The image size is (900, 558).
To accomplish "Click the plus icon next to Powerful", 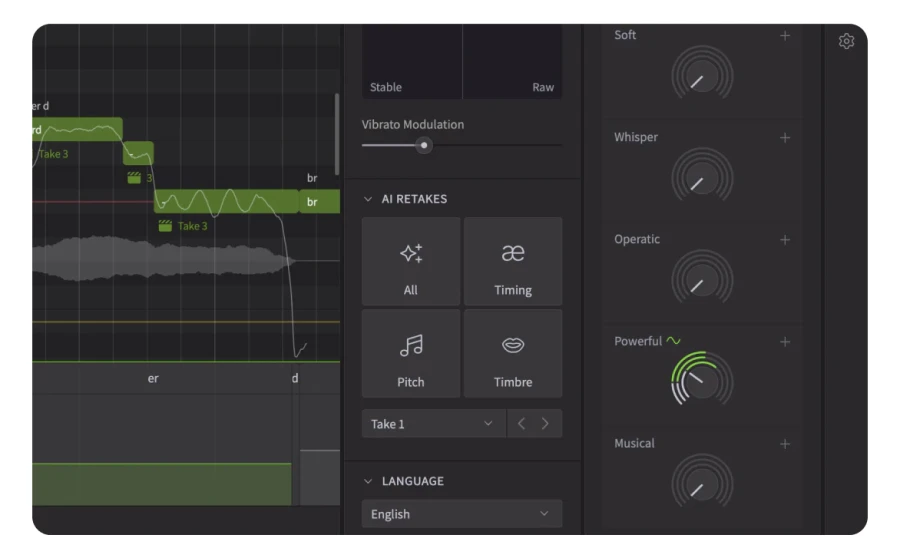I will pyautogui.click(x=785, y=342).
